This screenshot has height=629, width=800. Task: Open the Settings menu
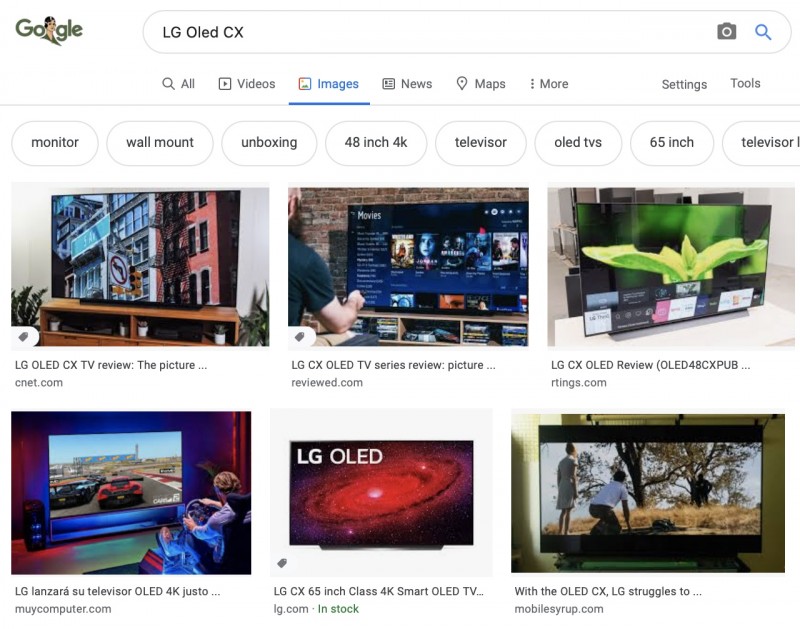pos(684,84)
